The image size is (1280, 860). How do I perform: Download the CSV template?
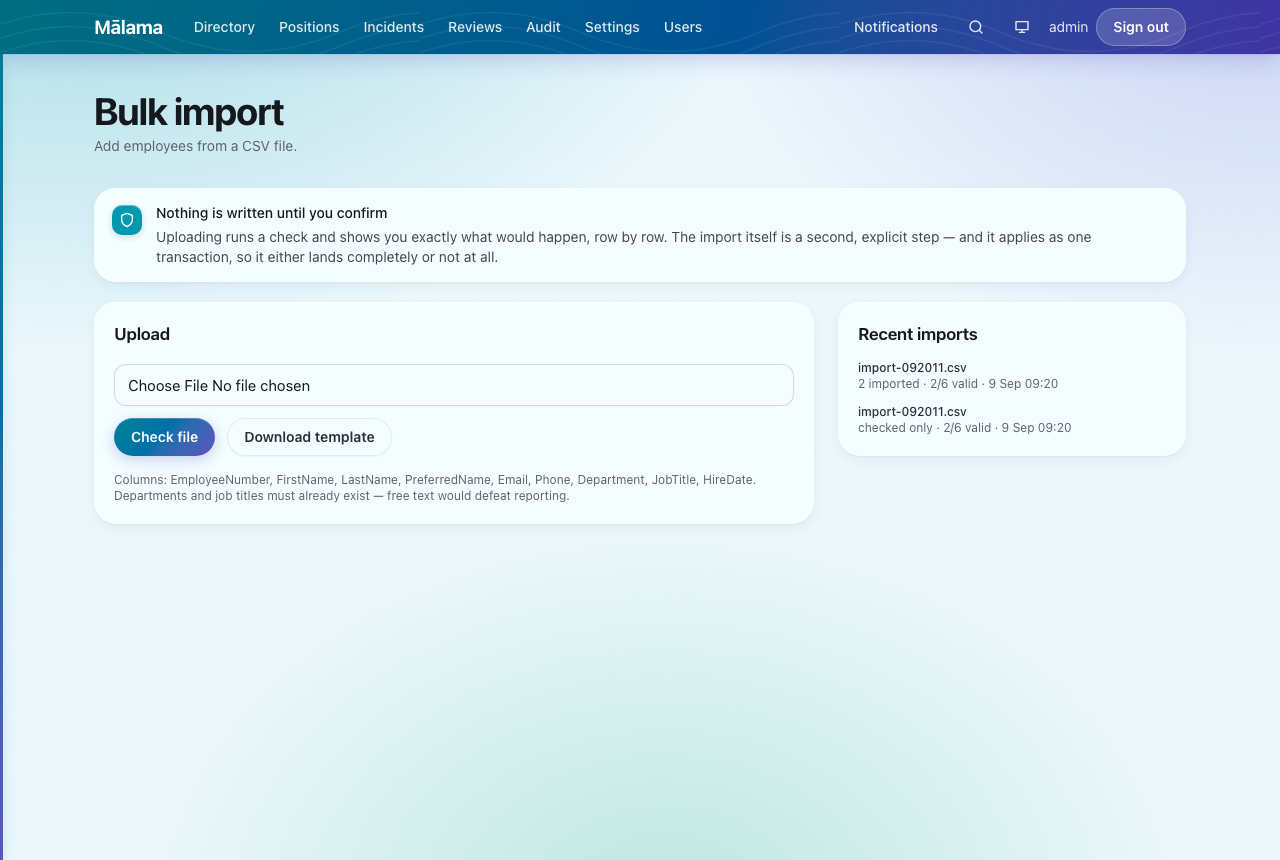pos(309,437)
